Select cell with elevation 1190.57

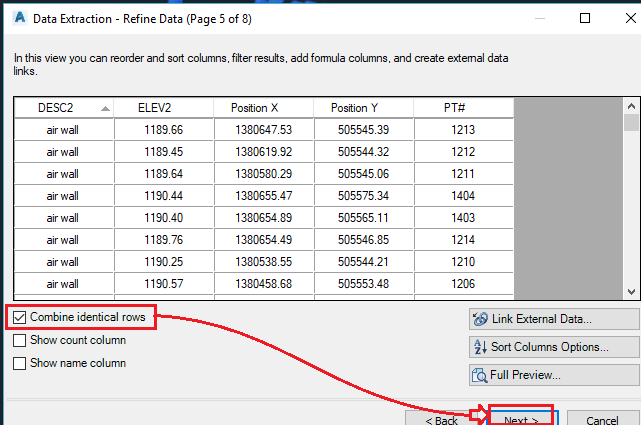tap(164, 284)
